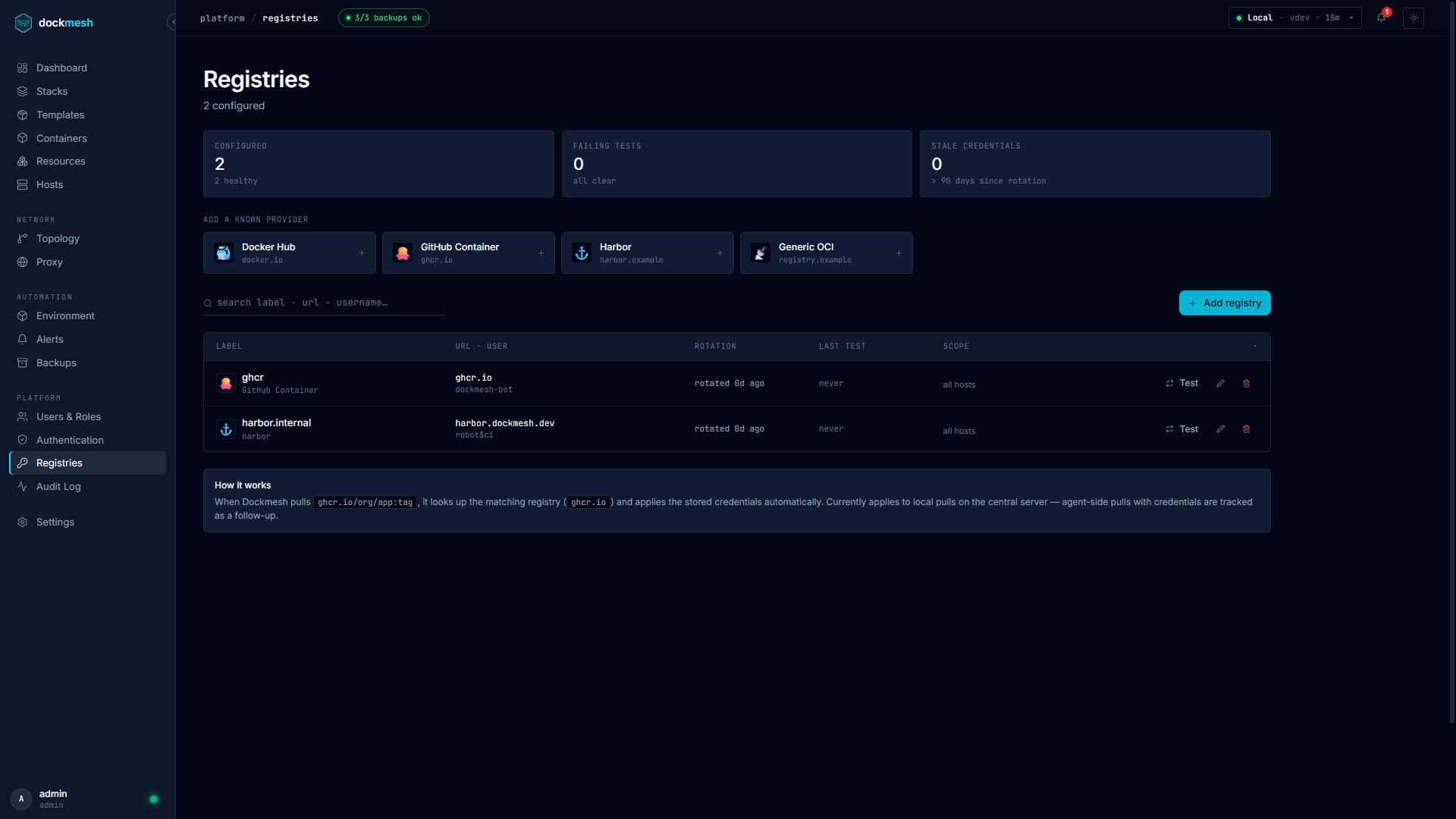Viewport: 1456px width, 819px height.
Task: Delete the ghcr registry with the trash icon
Action: tap(1246, 383)
